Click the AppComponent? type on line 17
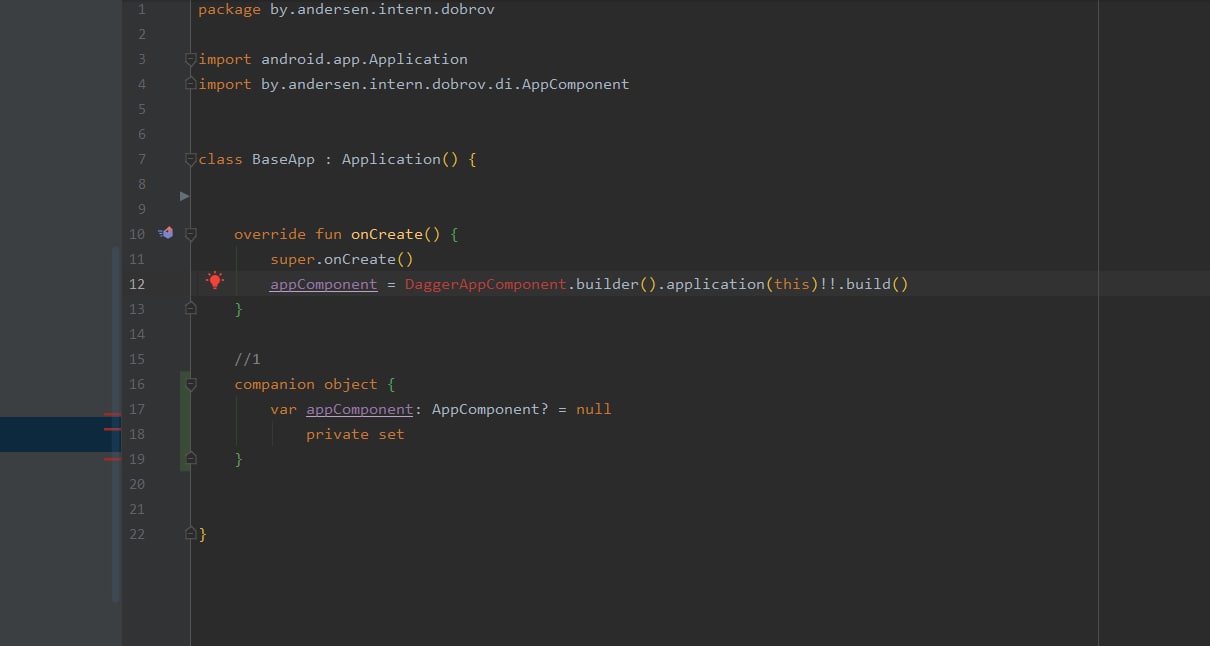Image resolution: width=1210 pixels, height=646 pixels. [490, 409]
